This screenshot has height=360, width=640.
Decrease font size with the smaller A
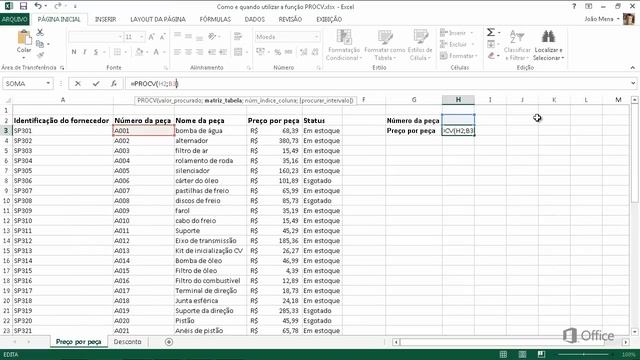pos(162,37)
